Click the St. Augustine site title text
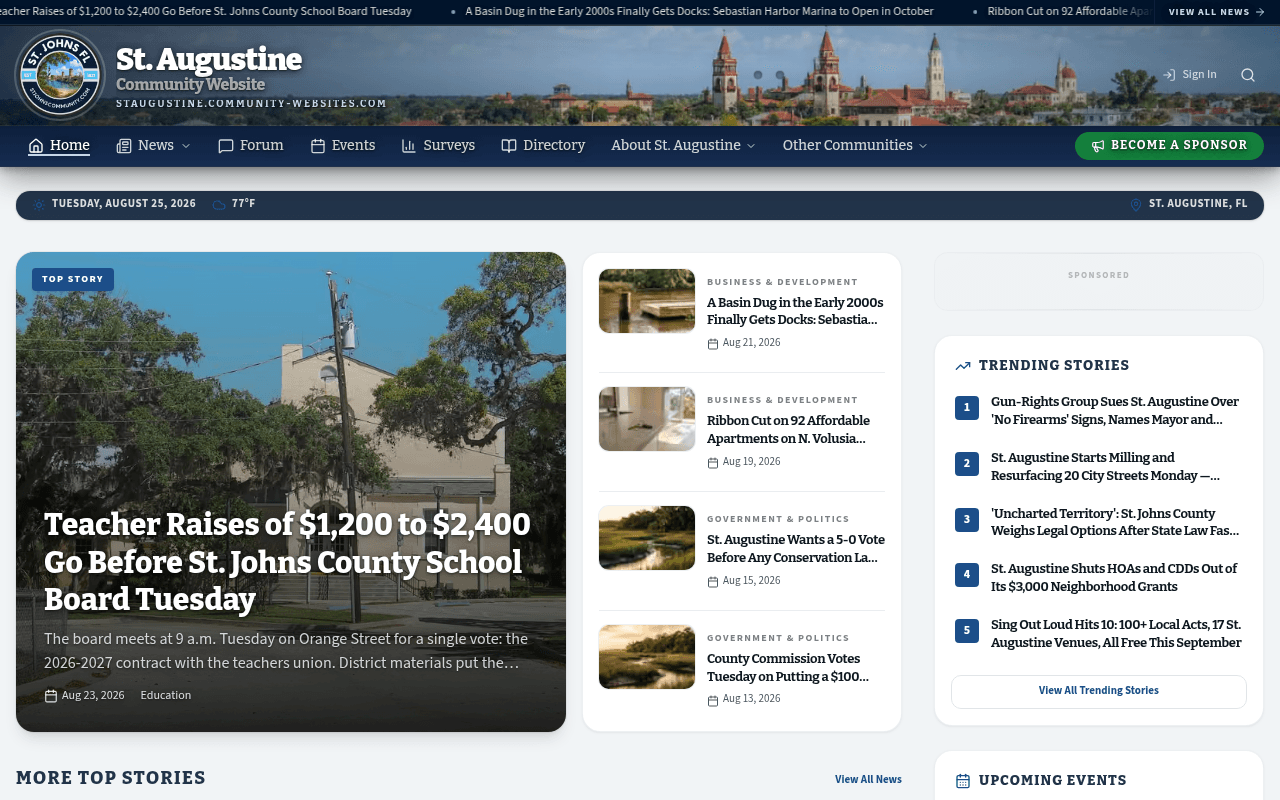 point(209,59)
